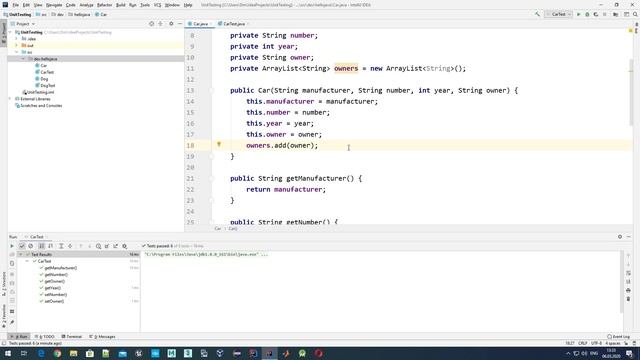Select Scratches and Consoles node
Screen dimensions: 640x360
click(x=39, y=105)
